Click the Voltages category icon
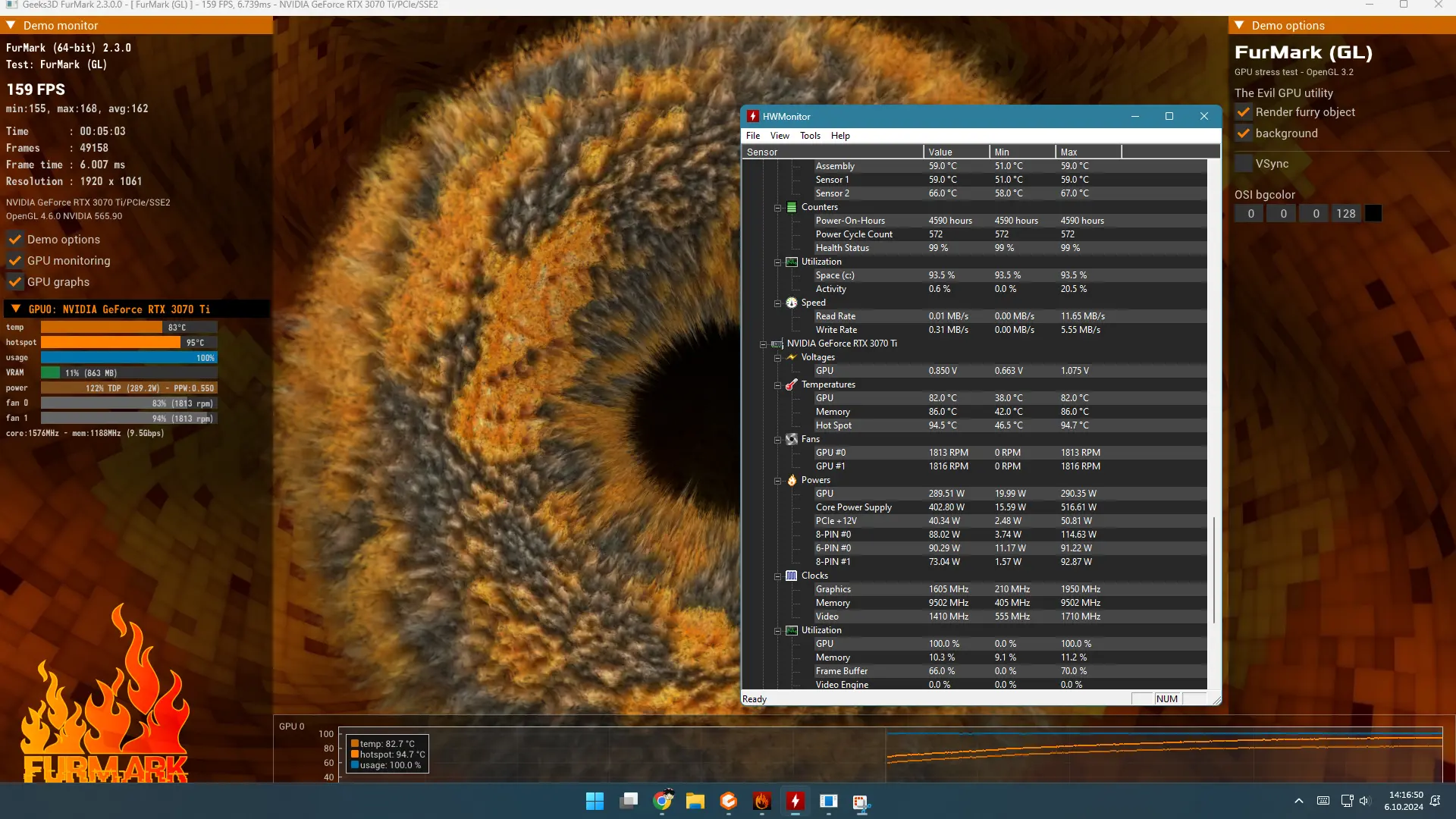This screenshot has height=819, width=1456. click(792, 357)
